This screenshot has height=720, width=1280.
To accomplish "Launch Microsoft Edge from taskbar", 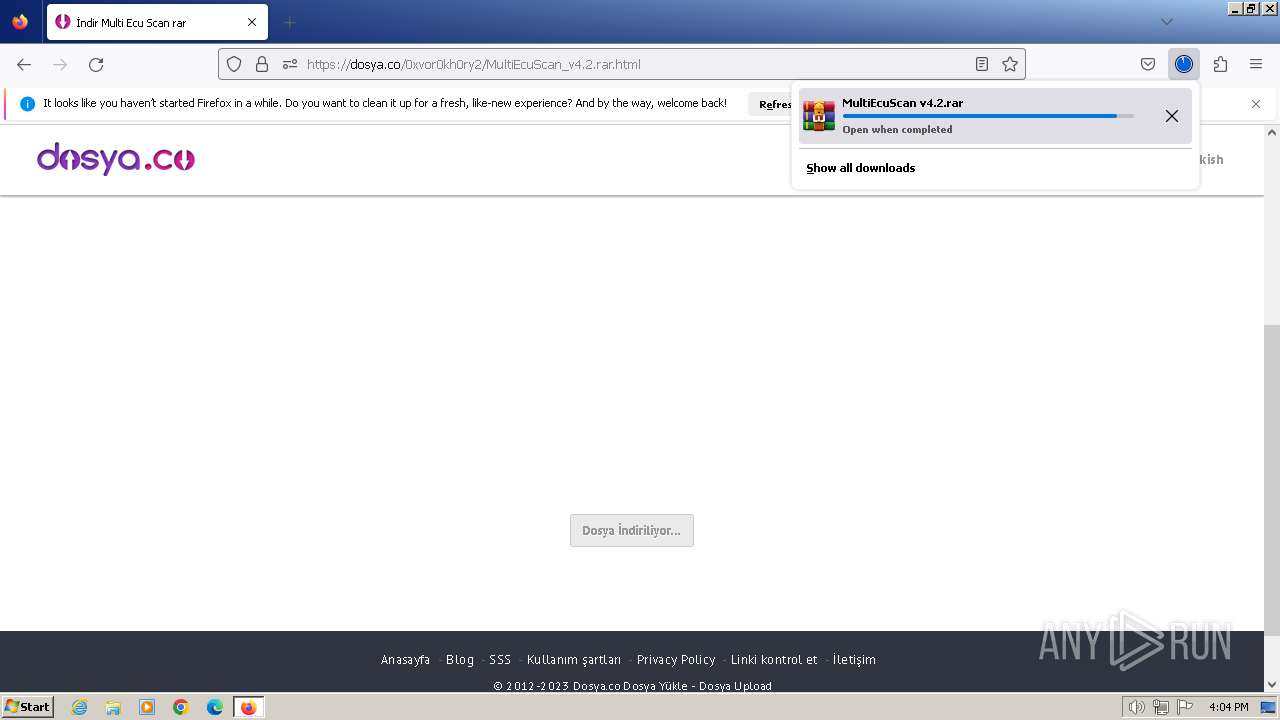I will [x=215, y=707].
